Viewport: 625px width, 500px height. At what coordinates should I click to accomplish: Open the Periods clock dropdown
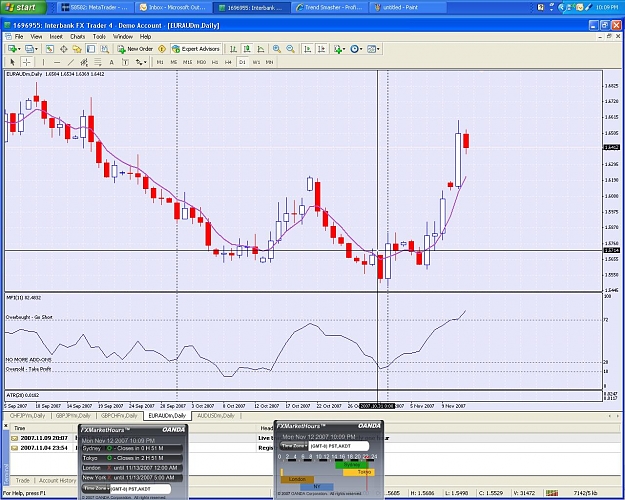click(x=356, y=49)
